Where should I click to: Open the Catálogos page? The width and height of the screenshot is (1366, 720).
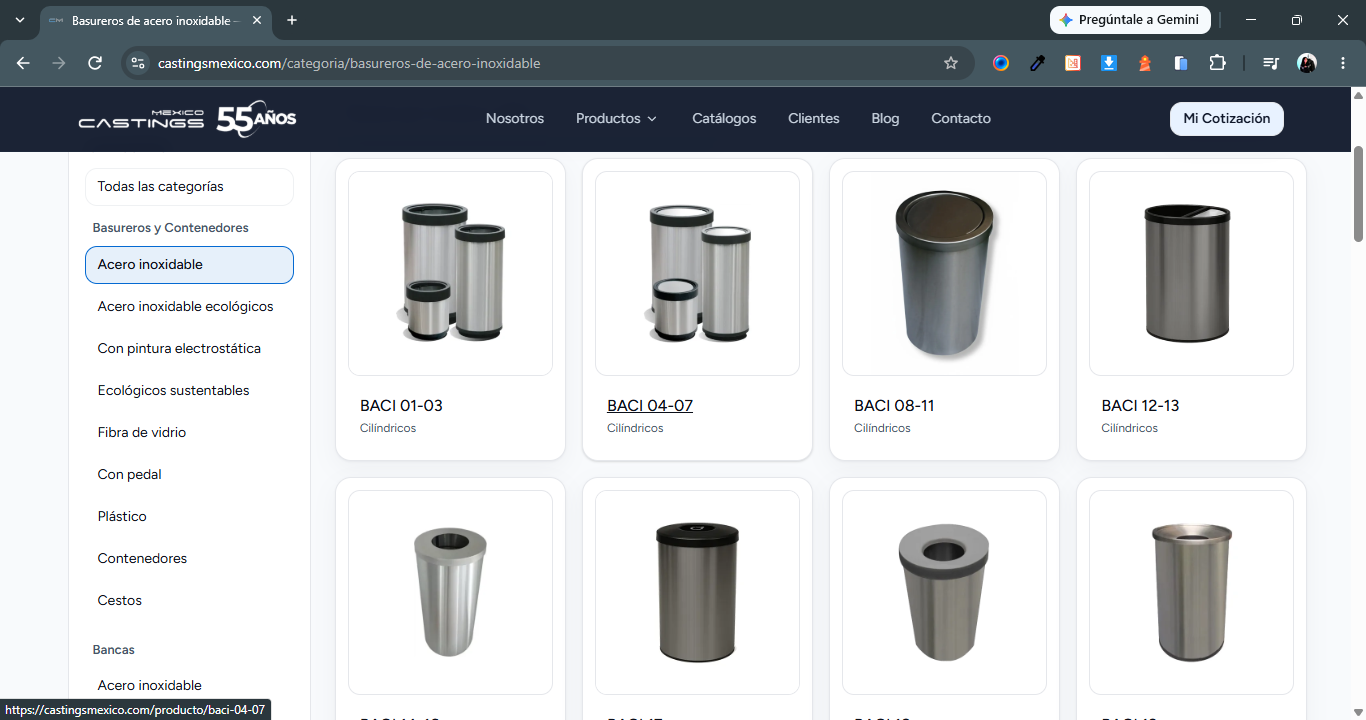coord(724,118)
